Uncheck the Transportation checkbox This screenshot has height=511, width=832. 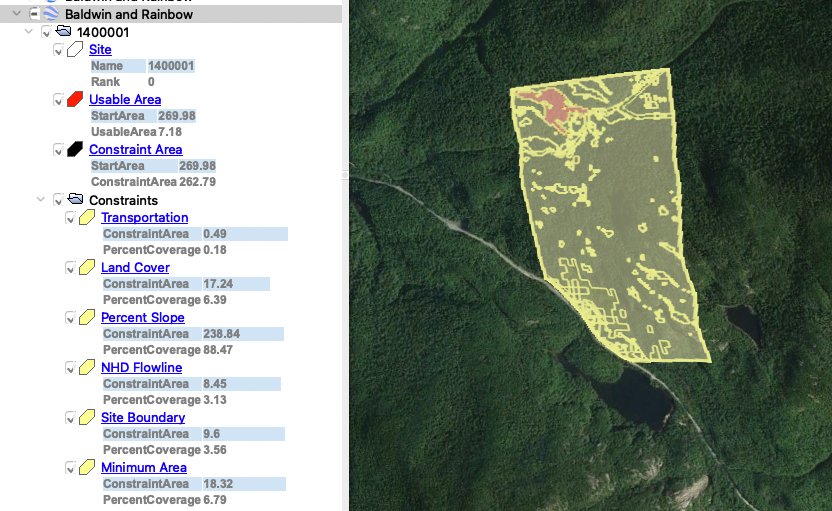71,218
